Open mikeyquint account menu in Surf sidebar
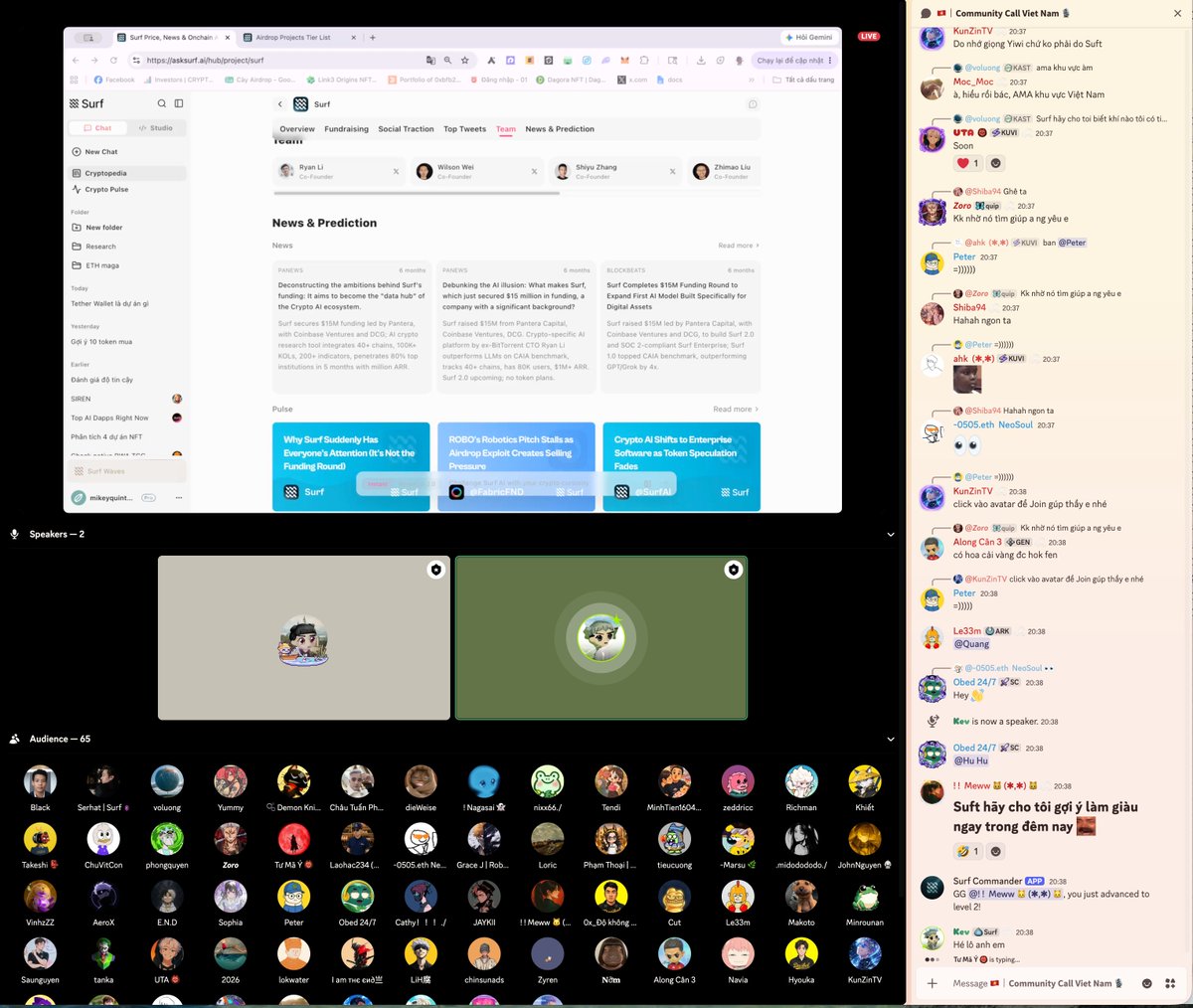 pos(127,498)
